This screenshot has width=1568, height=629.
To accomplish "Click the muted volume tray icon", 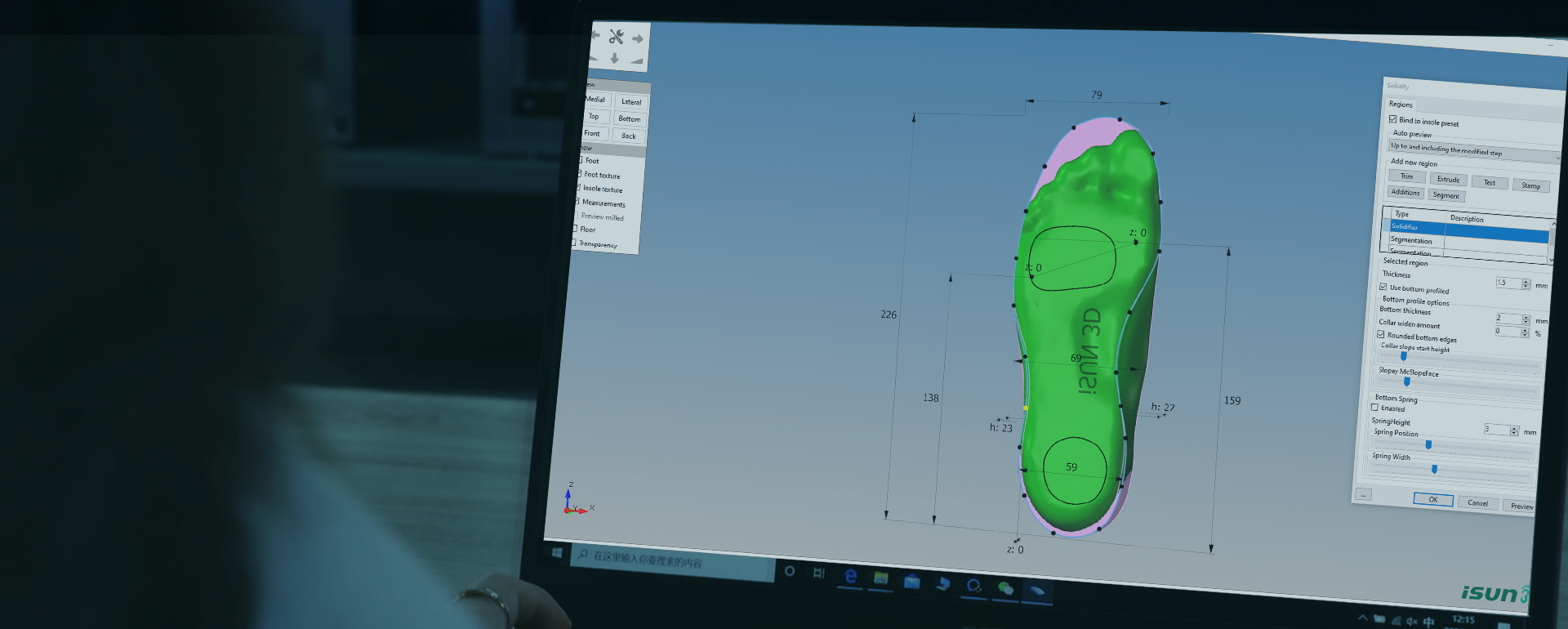I will click(1412, 622).
